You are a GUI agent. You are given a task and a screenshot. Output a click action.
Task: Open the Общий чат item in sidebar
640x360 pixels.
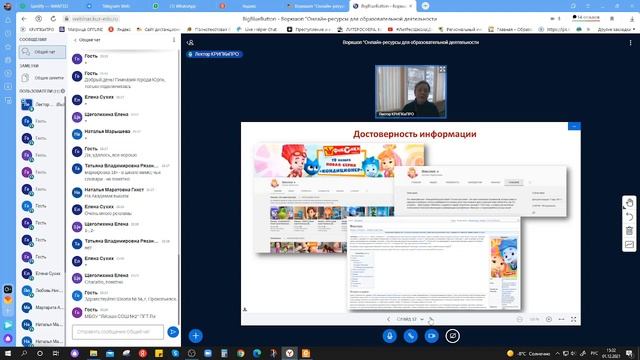tap(42, 52)
